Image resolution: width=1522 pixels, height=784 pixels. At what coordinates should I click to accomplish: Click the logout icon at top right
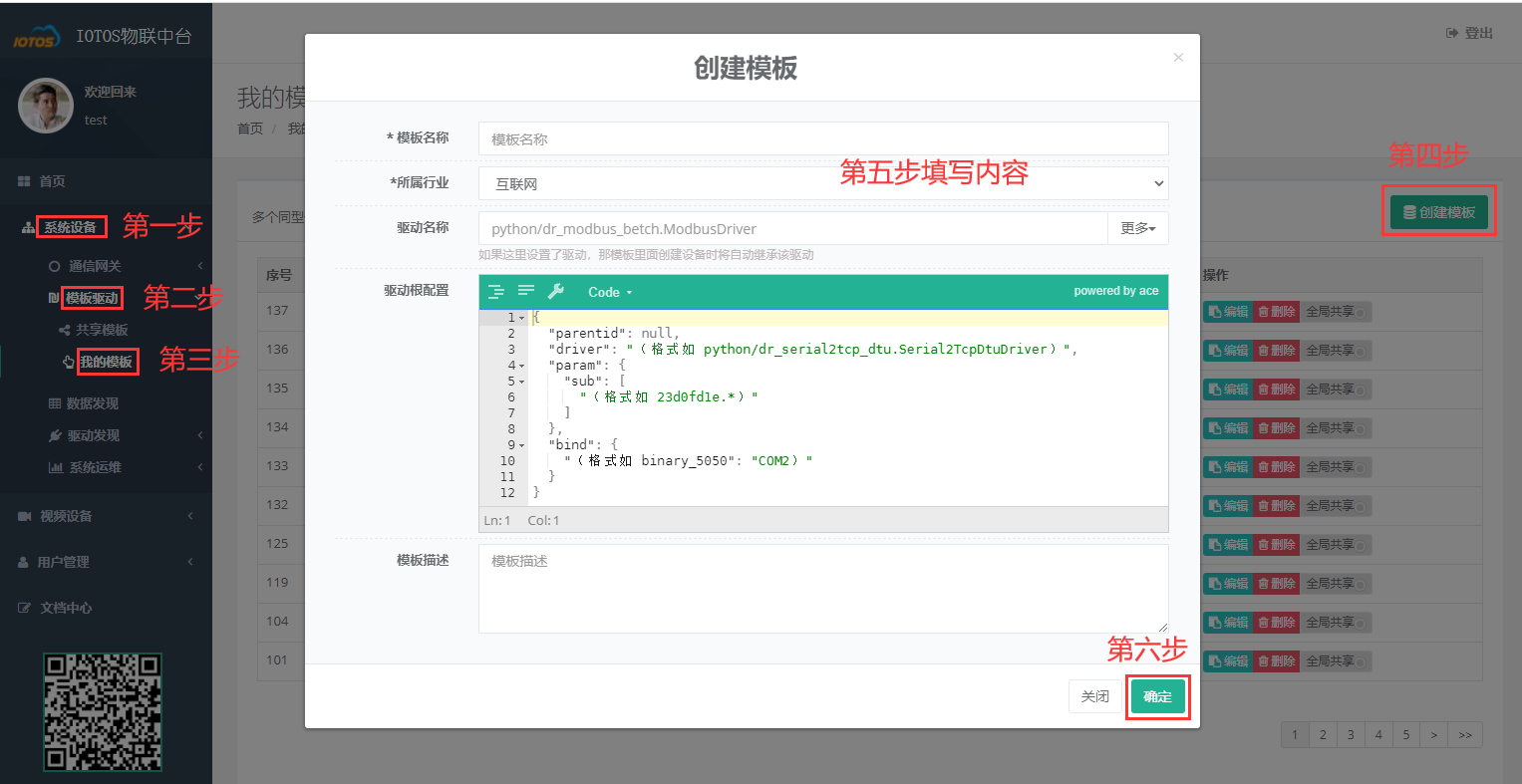click(1453, 32)
